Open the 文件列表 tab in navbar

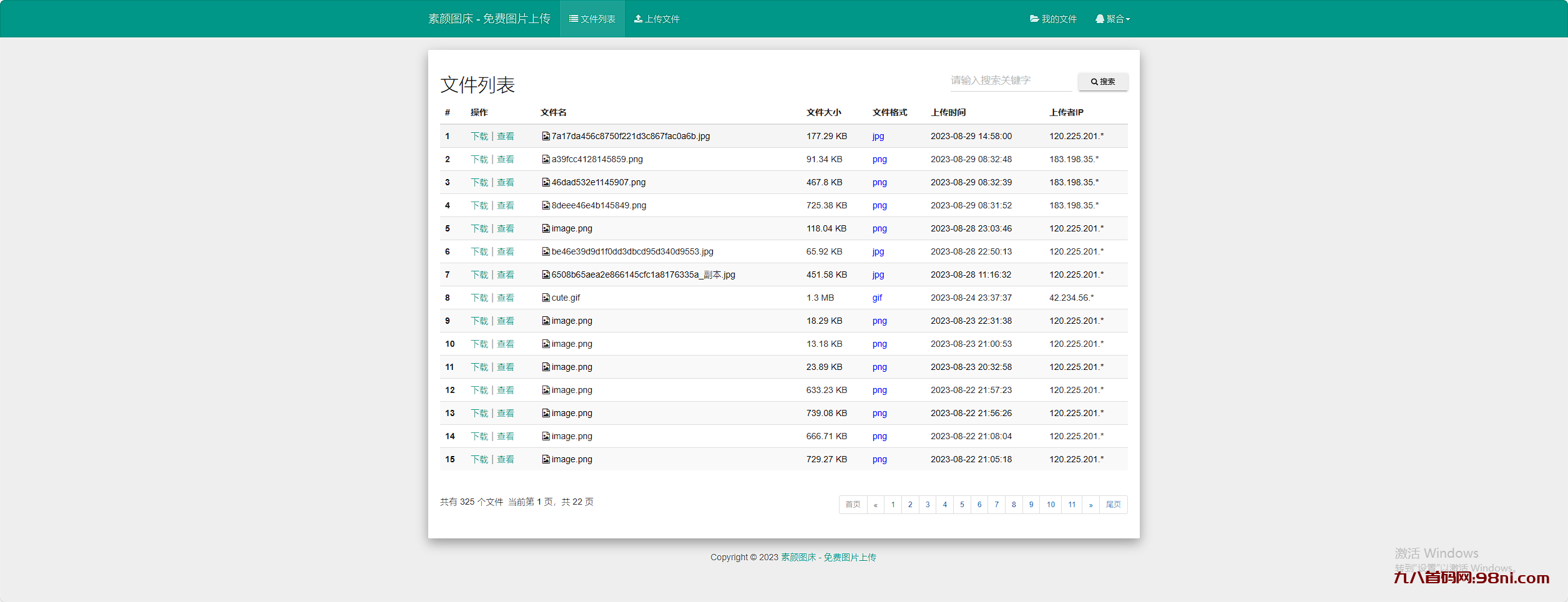592,19
